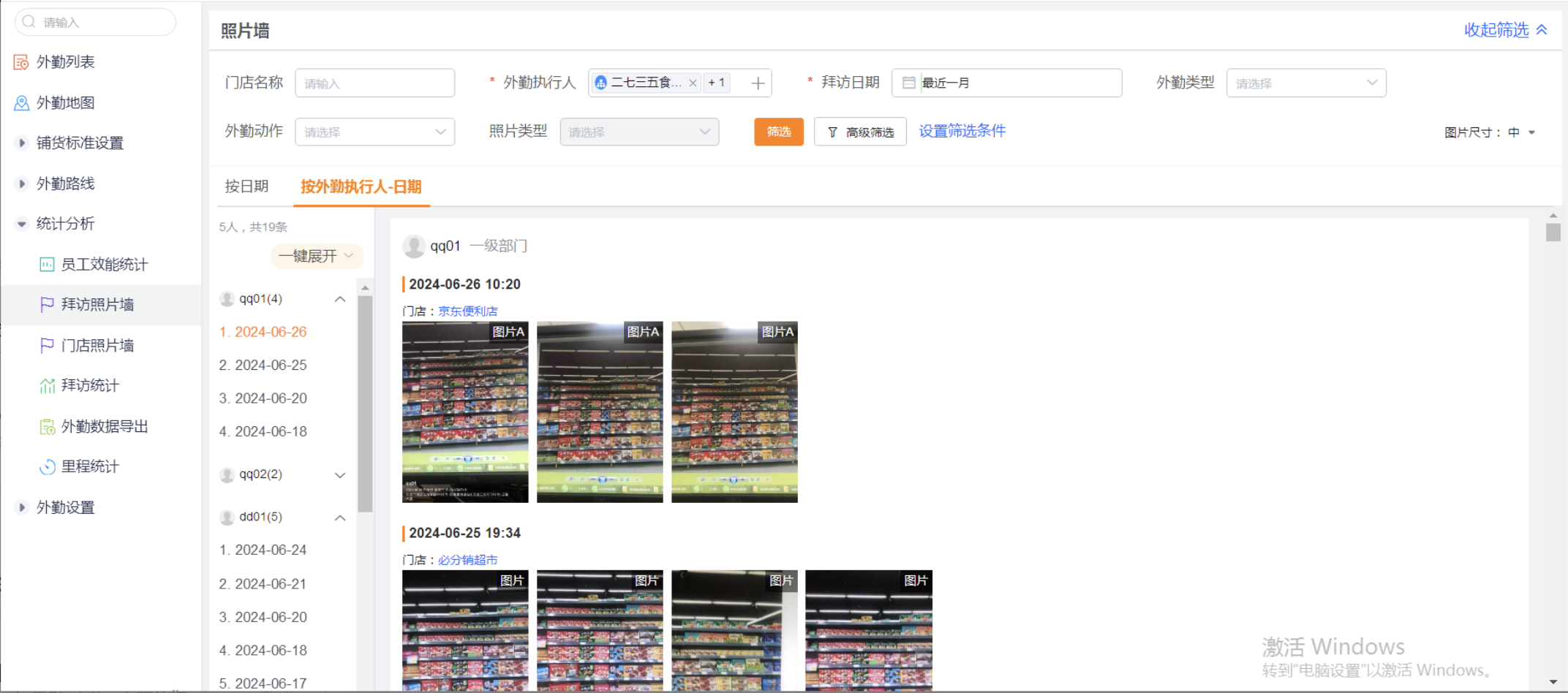This screenshot has width=1568, height=693.
Task: Open first 图片A photo of 京东便利店
Action: click(465, 412)
